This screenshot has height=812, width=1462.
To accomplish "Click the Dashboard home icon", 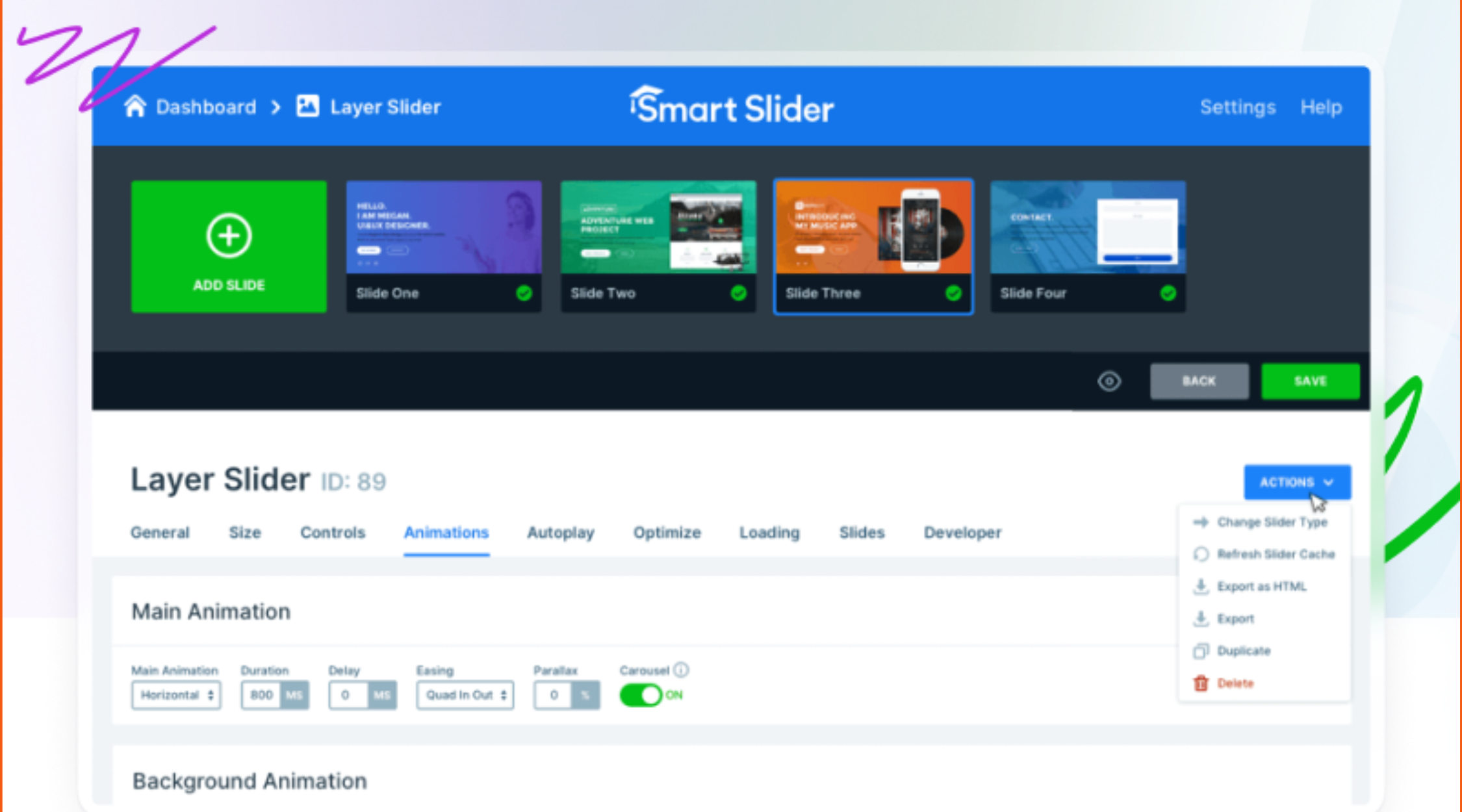I will coord(135,107).
